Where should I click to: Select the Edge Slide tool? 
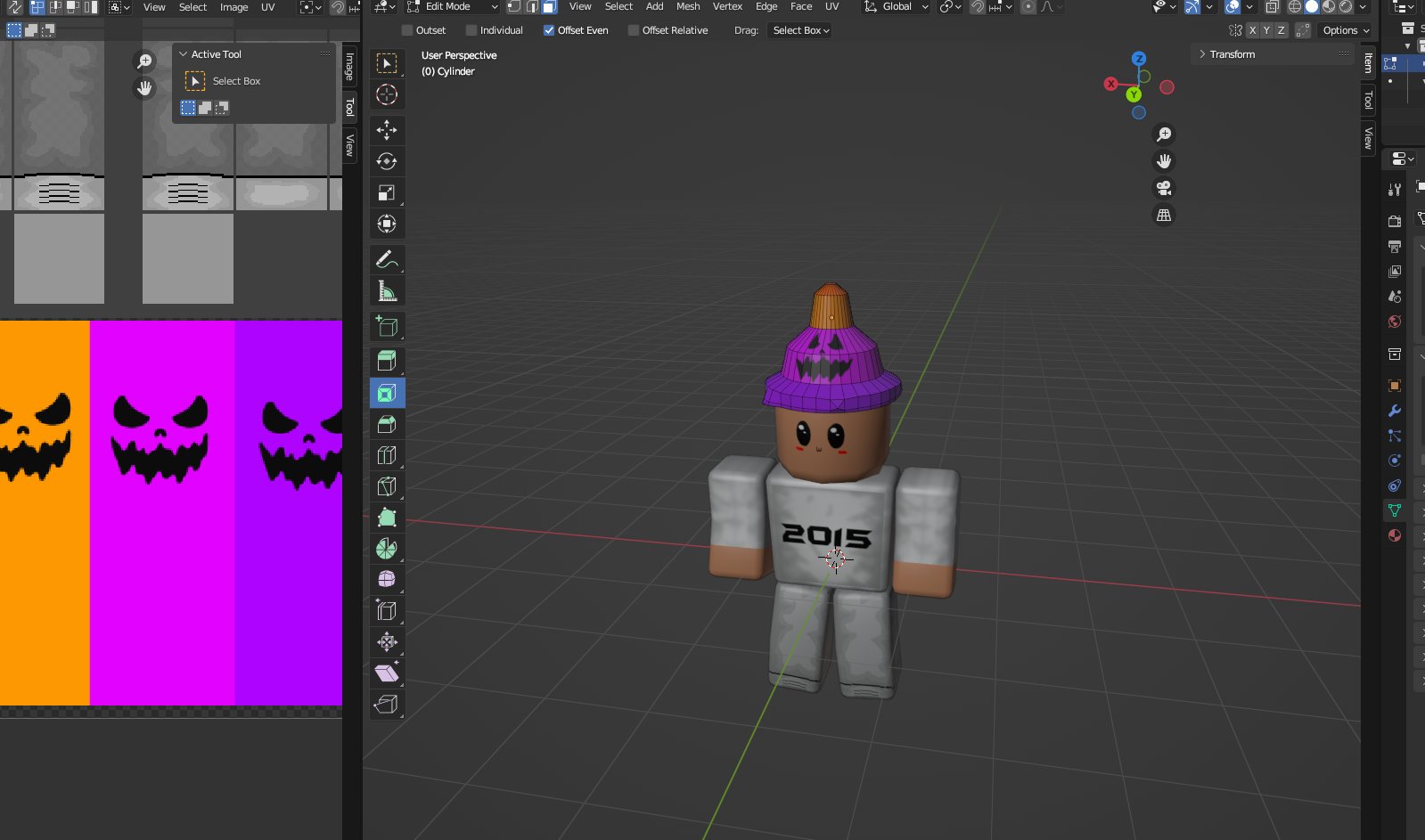point(387,610)
